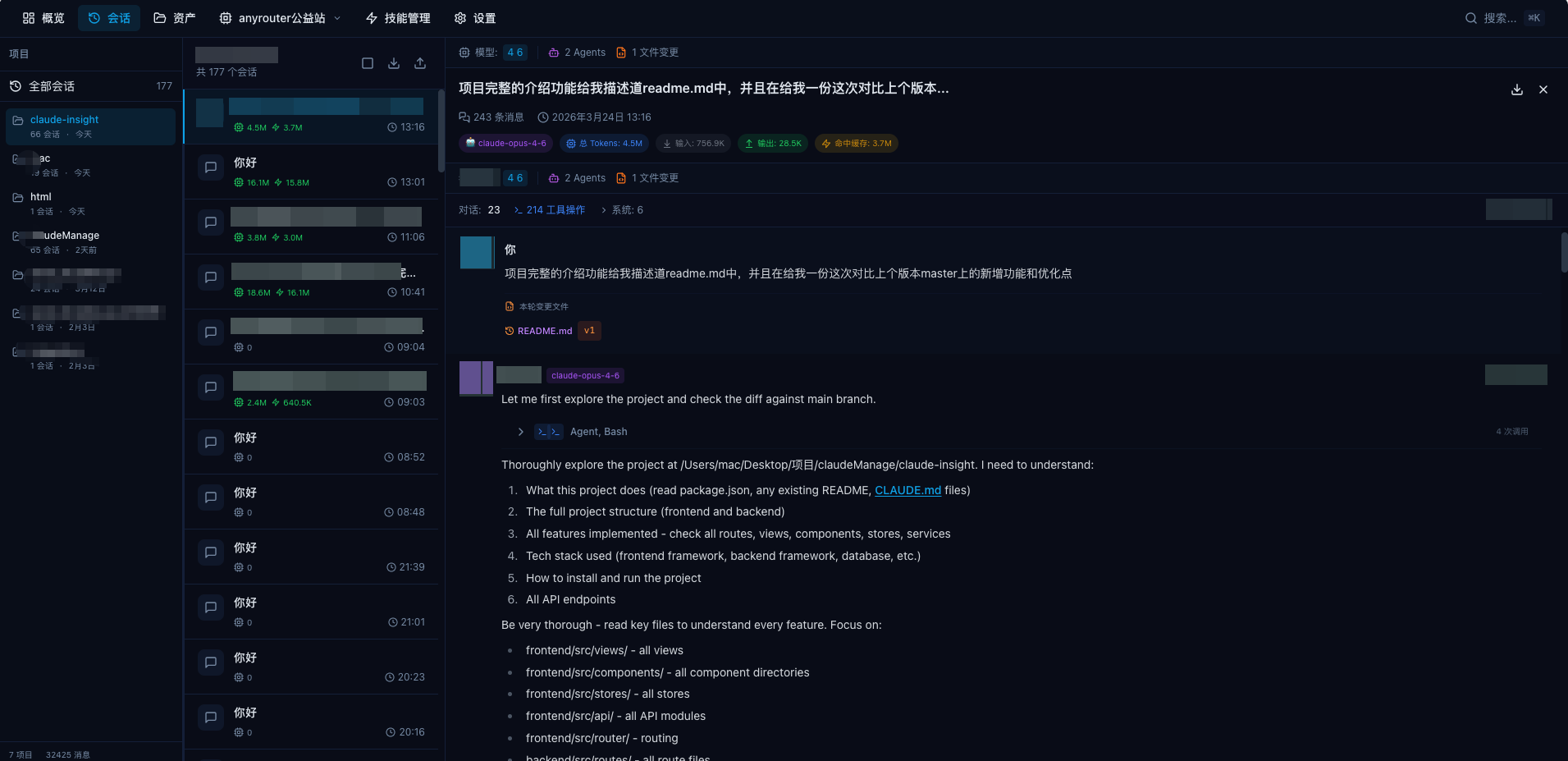Expand the Agent, Bash tool call group

tap(521, 431)
